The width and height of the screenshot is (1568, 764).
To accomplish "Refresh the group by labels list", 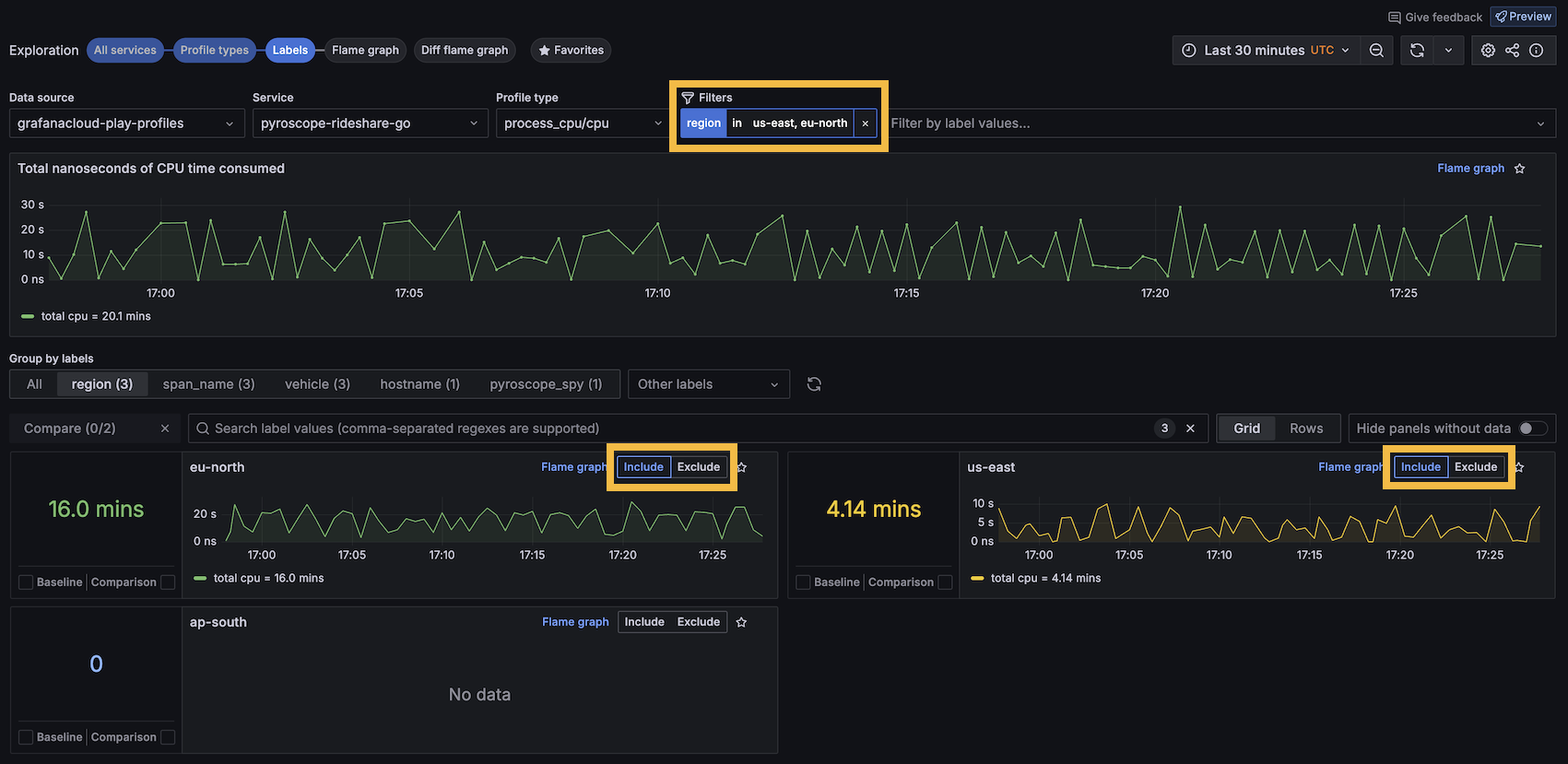I will (x=814, y=384).
